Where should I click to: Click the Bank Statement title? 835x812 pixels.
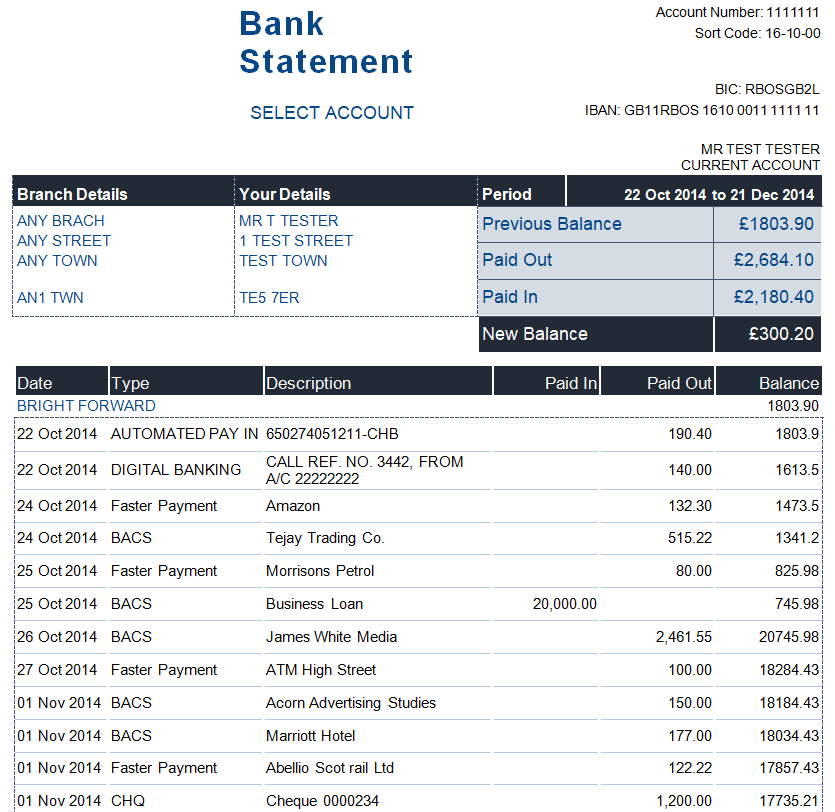326,42
